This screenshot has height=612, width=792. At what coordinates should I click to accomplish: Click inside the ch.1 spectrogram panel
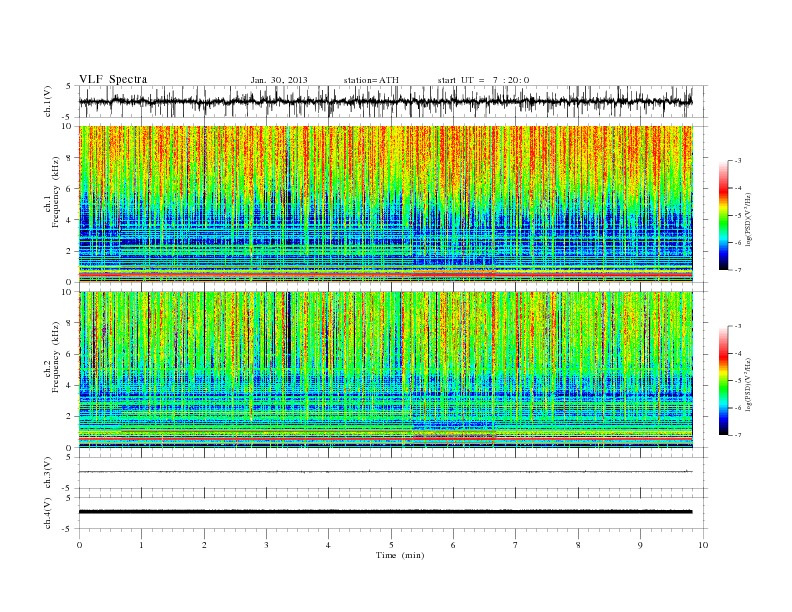point(385,204)
